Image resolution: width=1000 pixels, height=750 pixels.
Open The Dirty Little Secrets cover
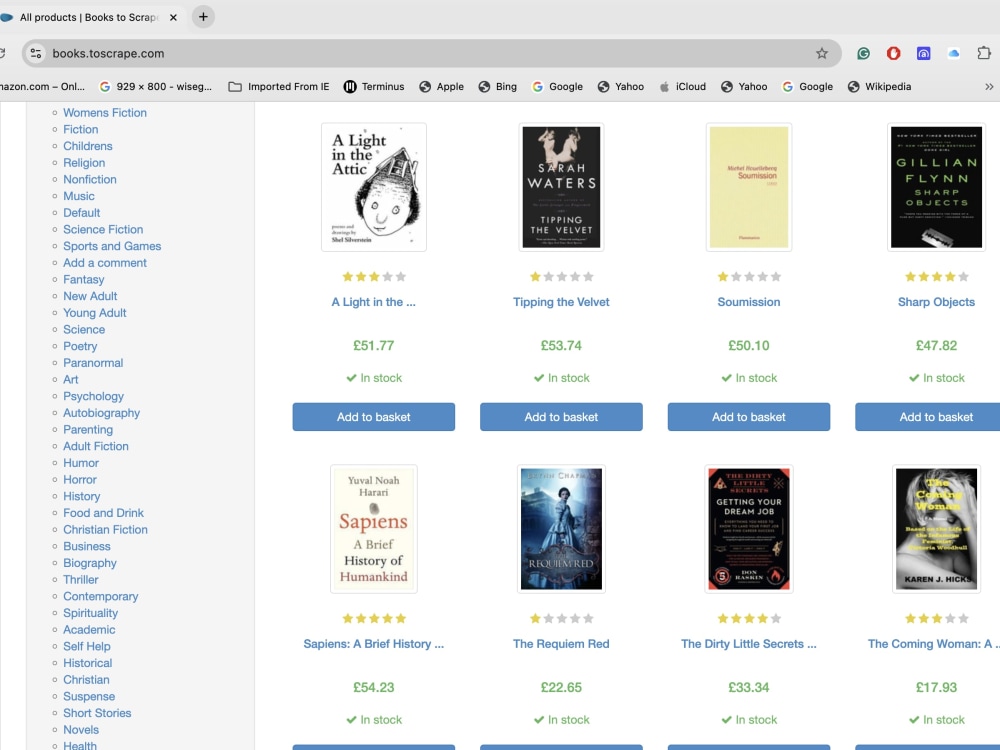(749, 529)
